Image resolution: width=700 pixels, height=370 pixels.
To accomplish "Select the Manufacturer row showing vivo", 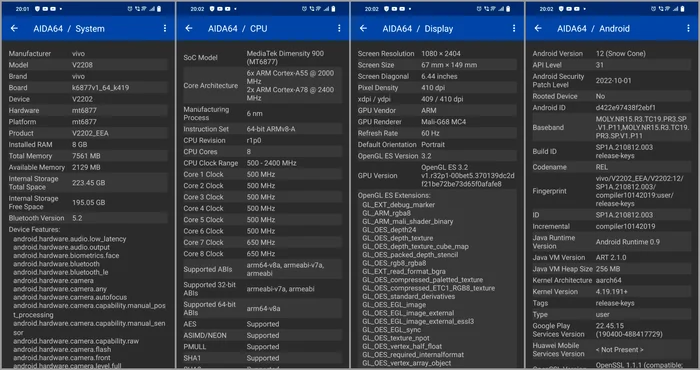I will tap(88, 54).
